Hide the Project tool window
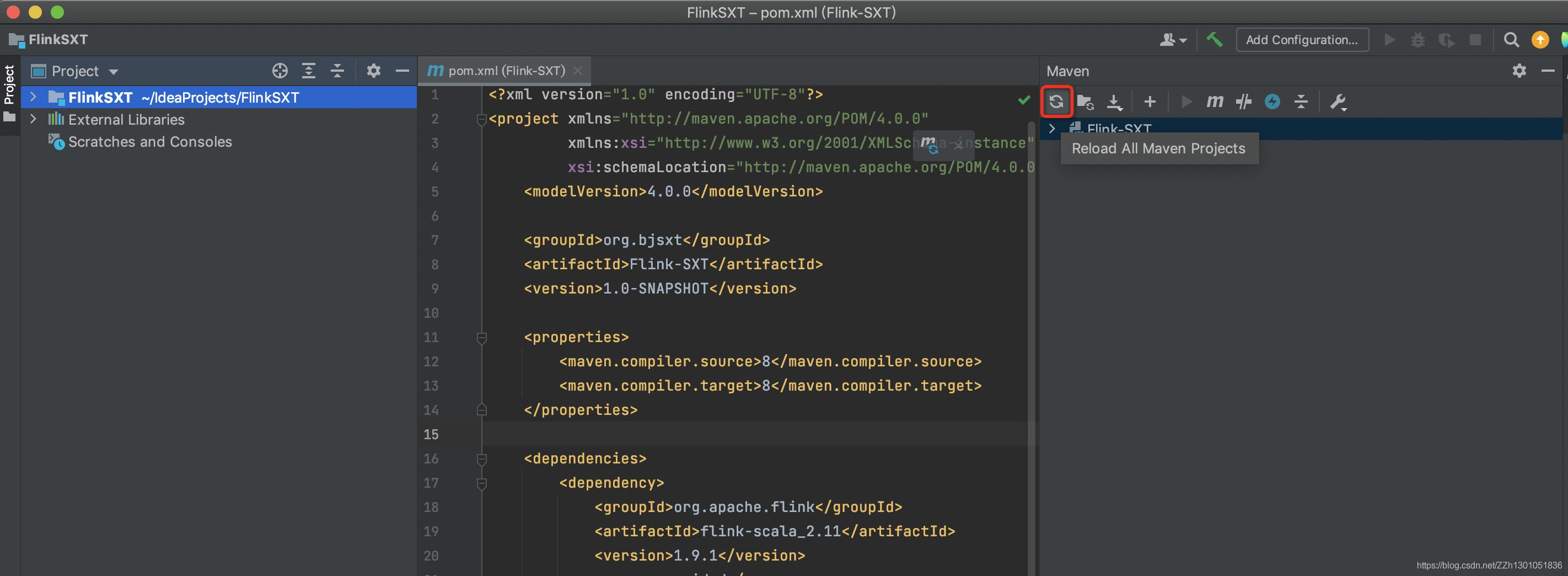1568x576 pixels. tap(402, 71)
